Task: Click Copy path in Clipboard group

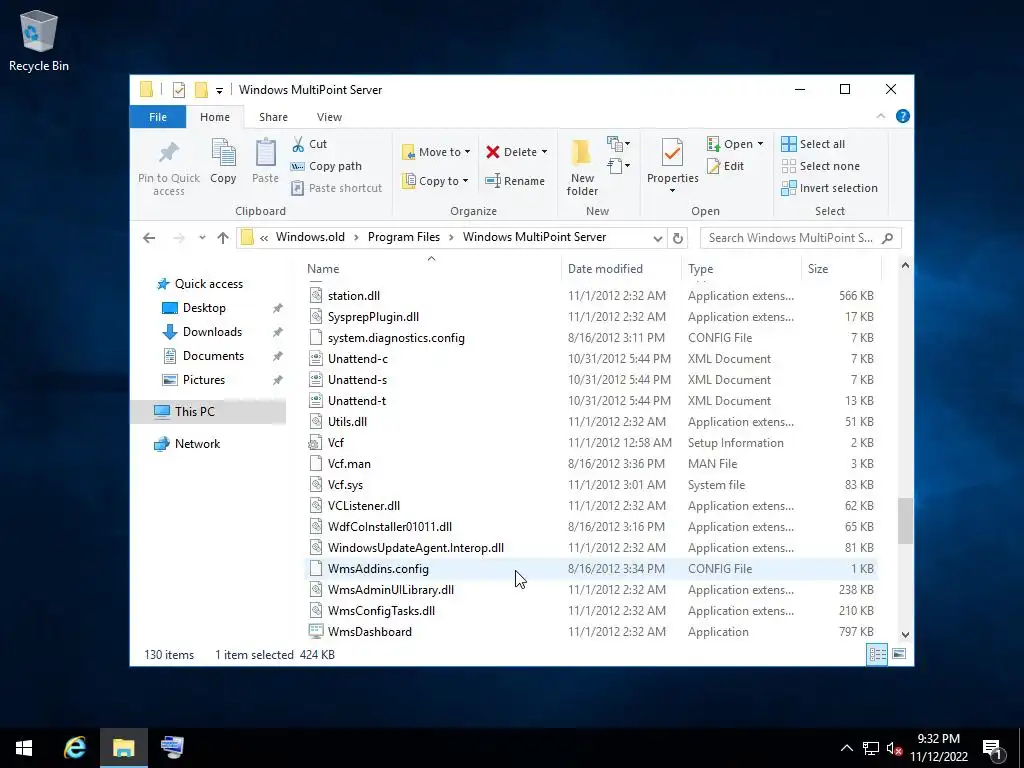Action: click(x=327, y=167)
